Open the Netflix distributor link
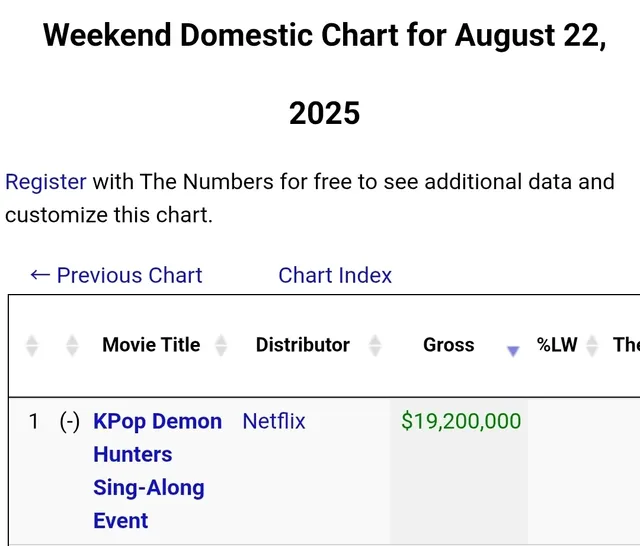 pyautogui.click(x=274, y=421)
